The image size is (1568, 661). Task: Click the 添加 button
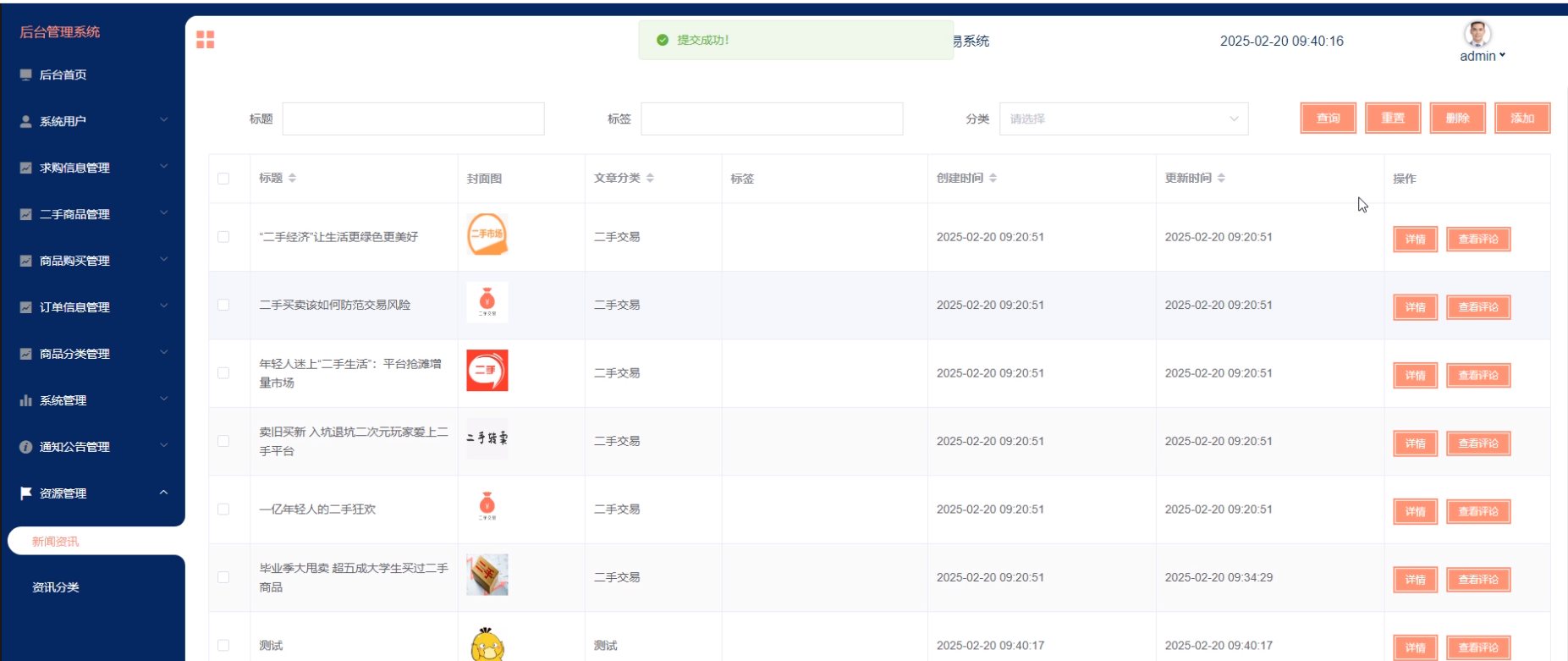tap(1522, 118)
